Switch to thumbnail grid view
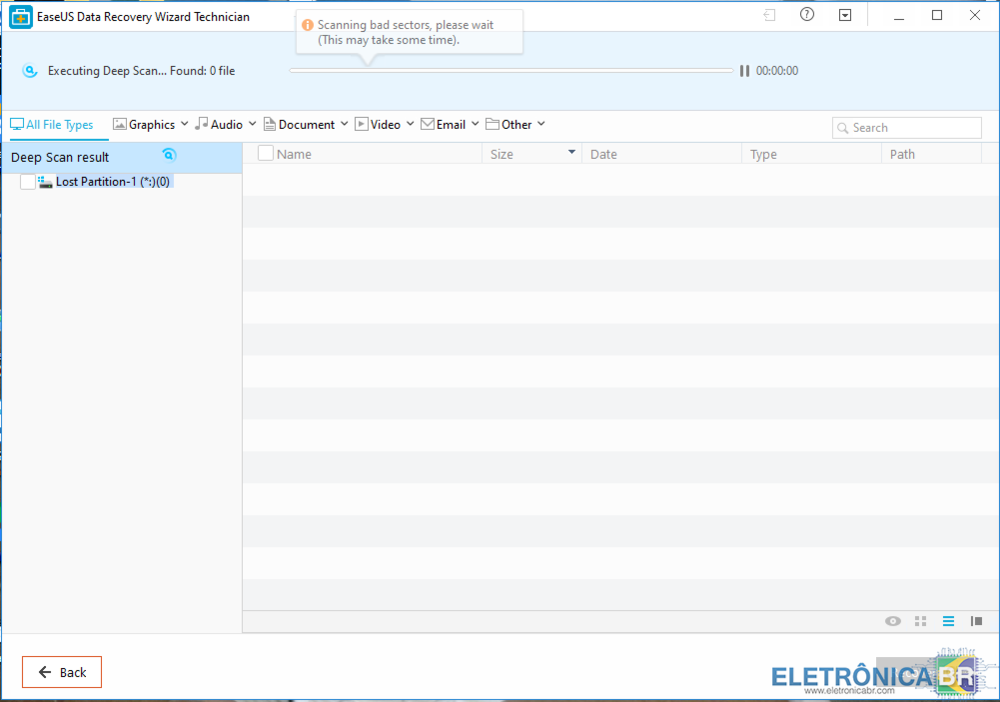1000x702 pixels. coord(921,621)
